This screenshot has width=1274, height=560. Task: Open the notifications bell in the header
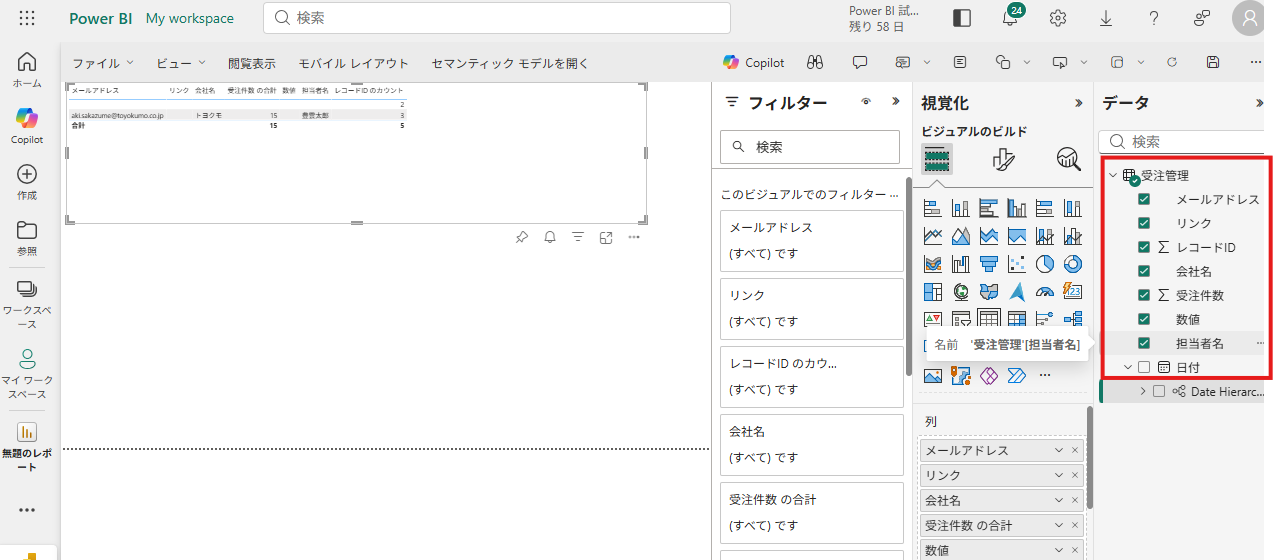[1010, 18]
